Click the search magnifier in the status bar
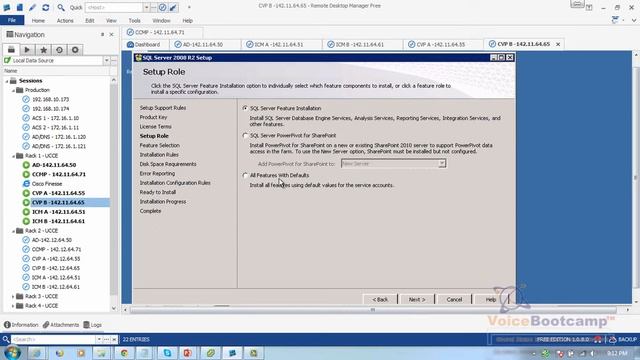Viewport: 640px width, 360px height. 6,339
